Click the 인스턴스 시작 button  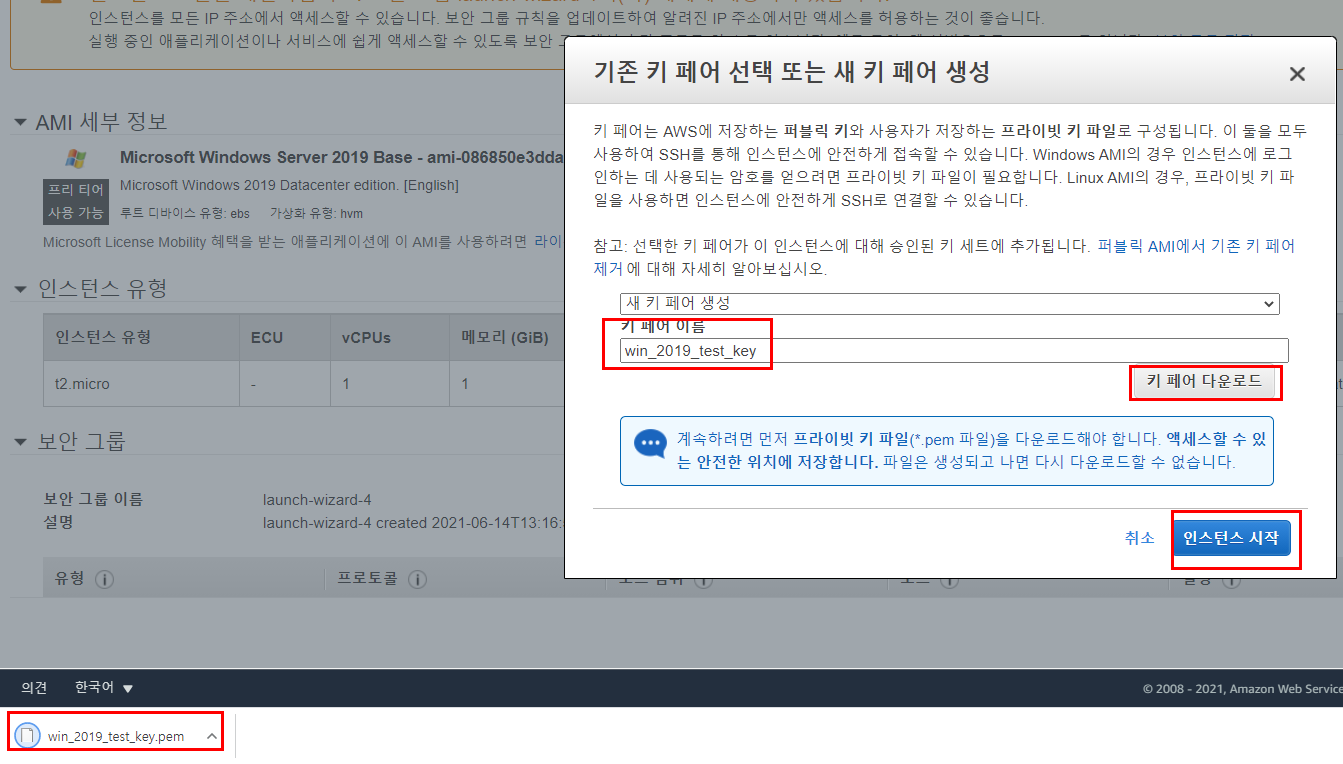(1231, 538)
